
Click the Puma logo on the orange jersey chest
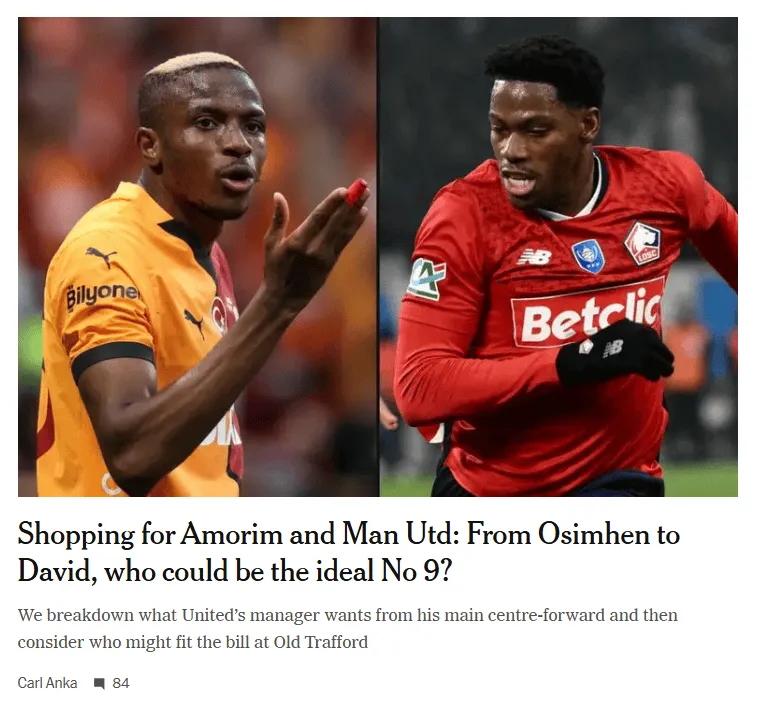tap(101, 256)
